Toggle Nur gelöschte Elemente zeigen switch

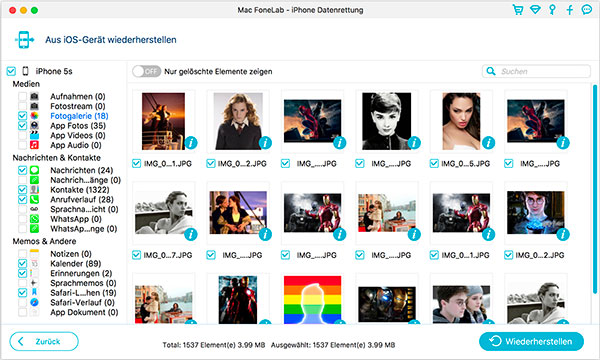(x=147, y=71)
